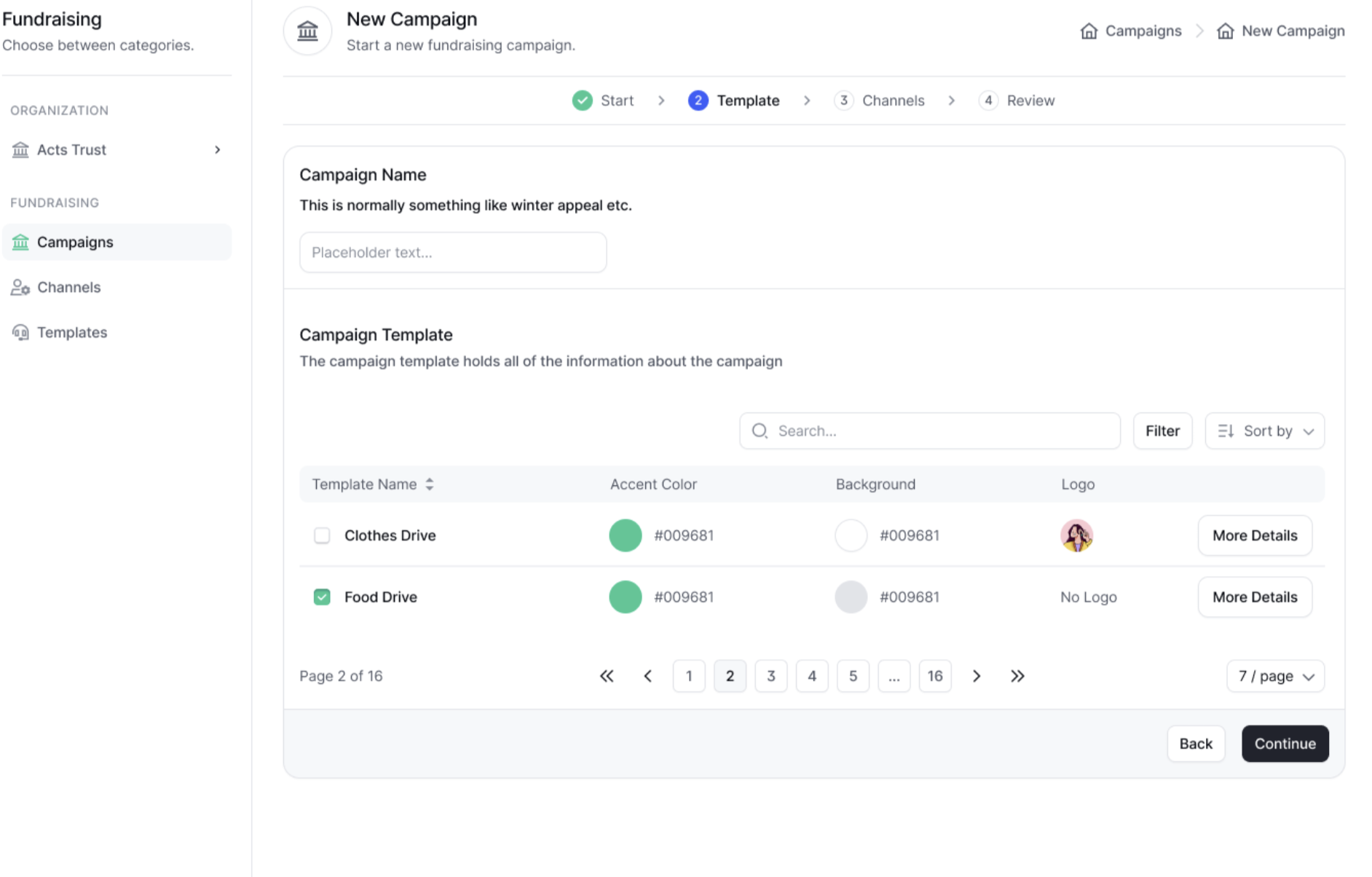Open the 7 / page pagination dropdown

1274,675
